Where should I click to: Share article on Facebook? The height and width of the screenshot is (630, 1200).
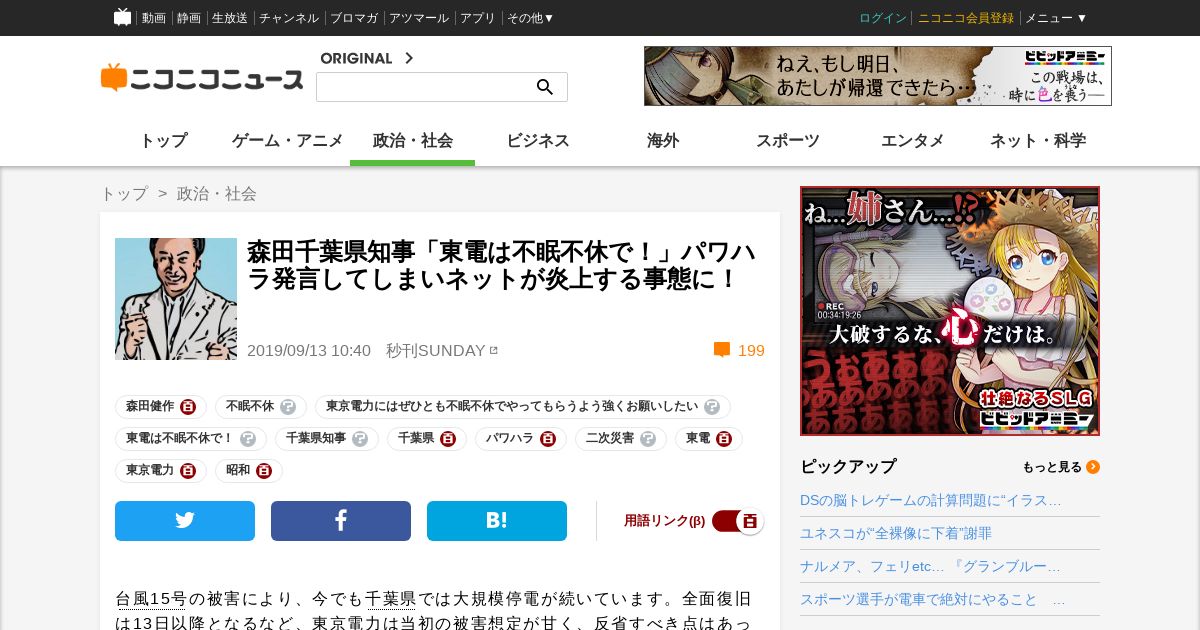(x=341, y=521)
